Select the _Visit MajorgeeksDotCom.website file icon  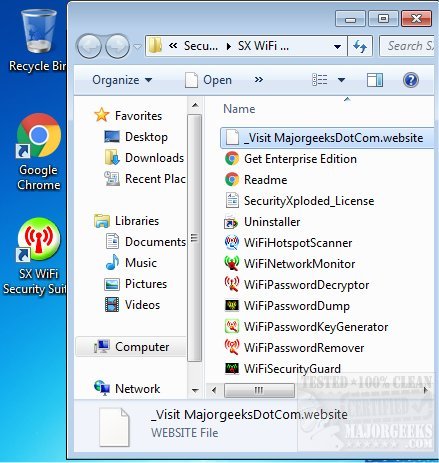point(232,138)
